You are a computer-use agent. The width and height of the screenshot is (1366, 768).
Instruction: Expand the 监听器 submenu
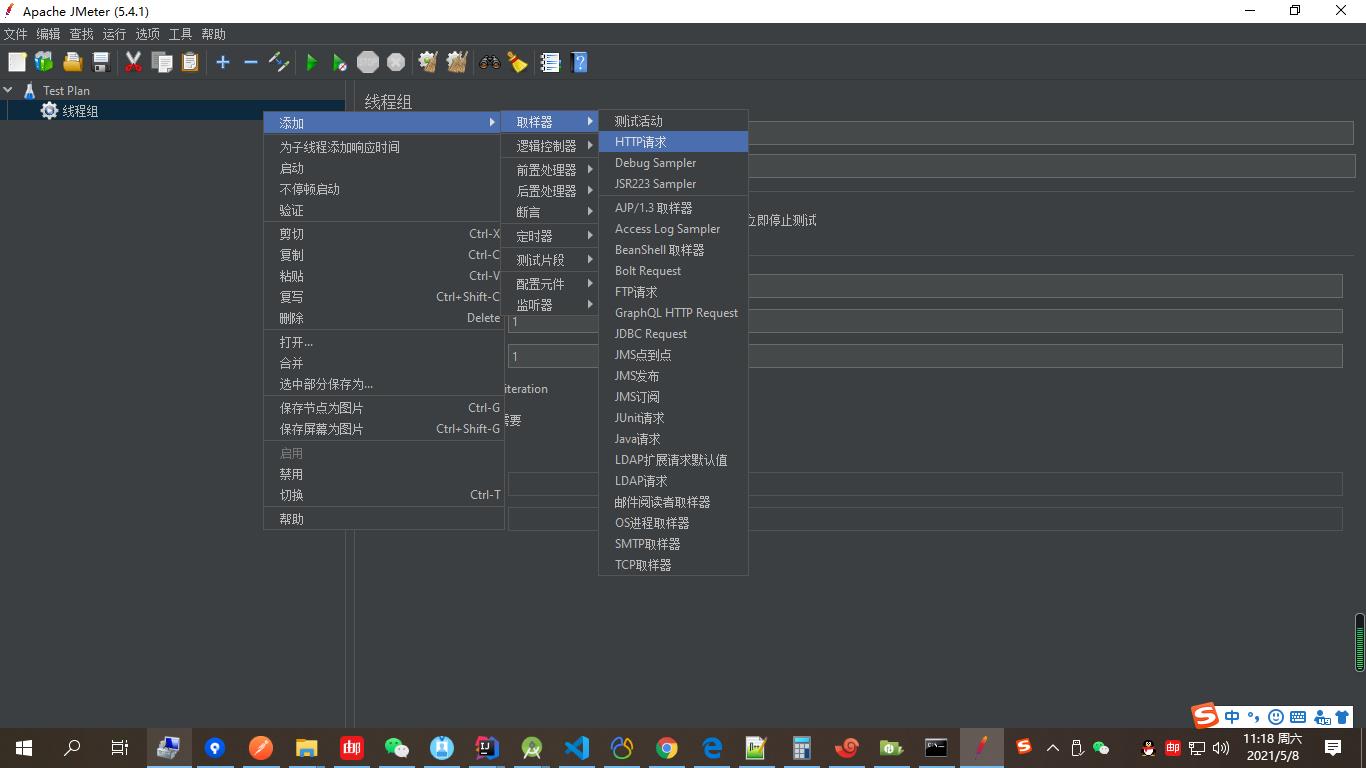click(550, 305)
